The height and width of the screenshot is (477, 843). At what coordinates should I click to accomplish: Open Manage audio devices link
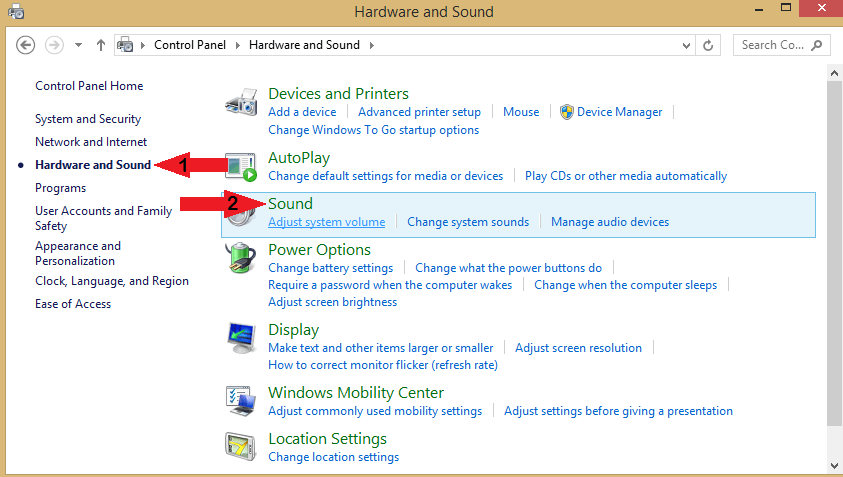609,222
